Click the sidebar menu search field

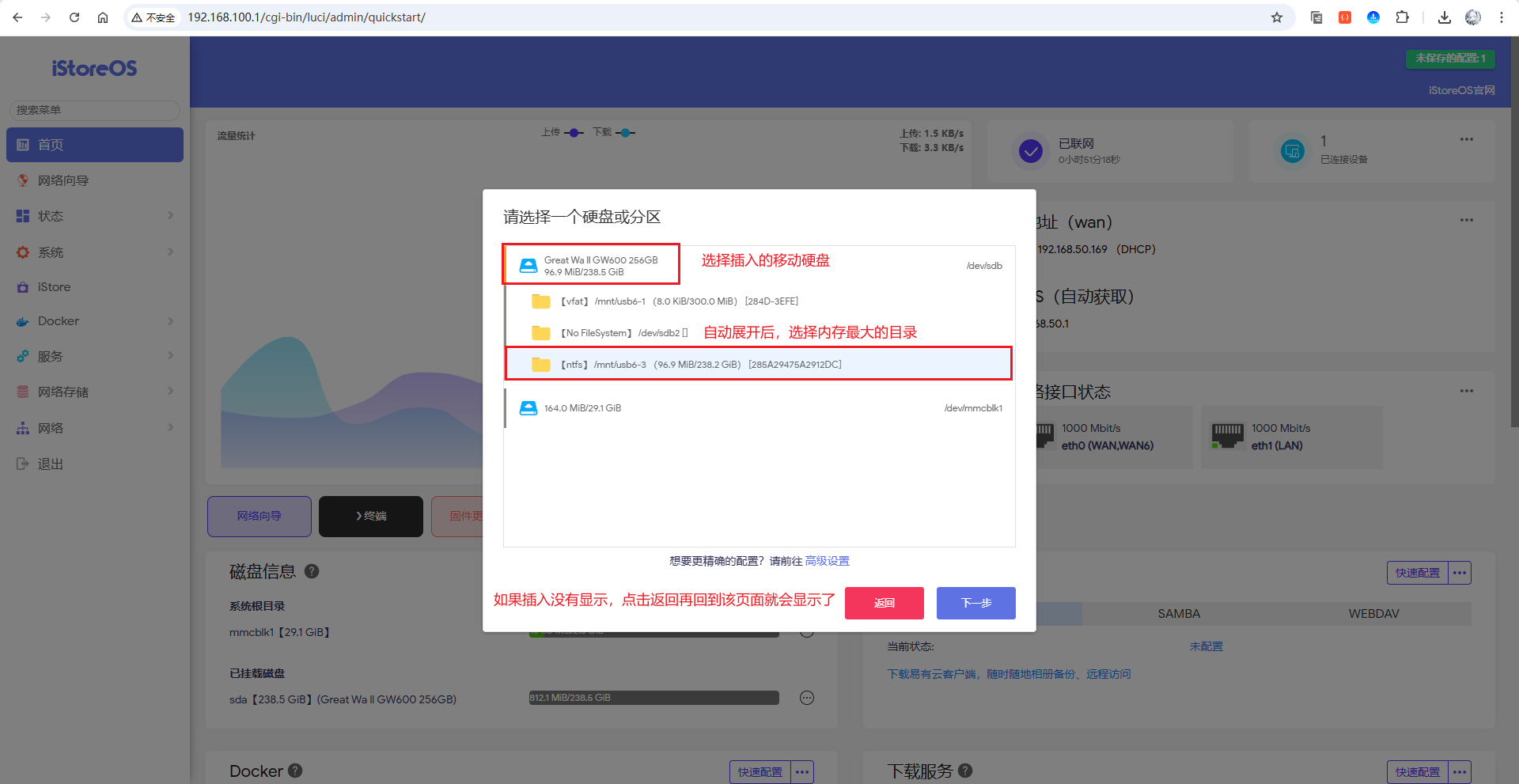point(95,110)
